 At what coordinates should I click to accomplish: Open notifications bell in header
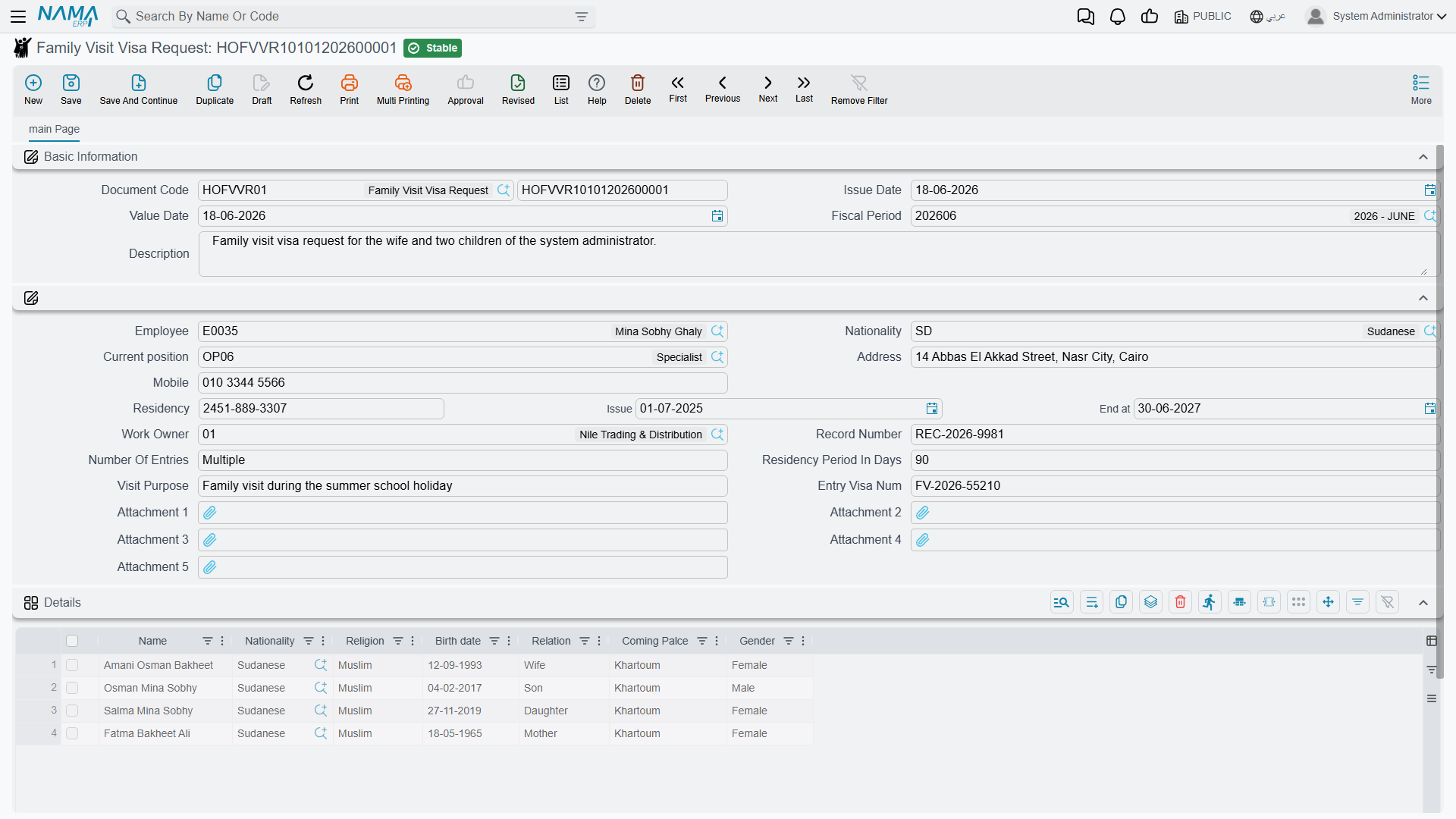[1118, 17]
